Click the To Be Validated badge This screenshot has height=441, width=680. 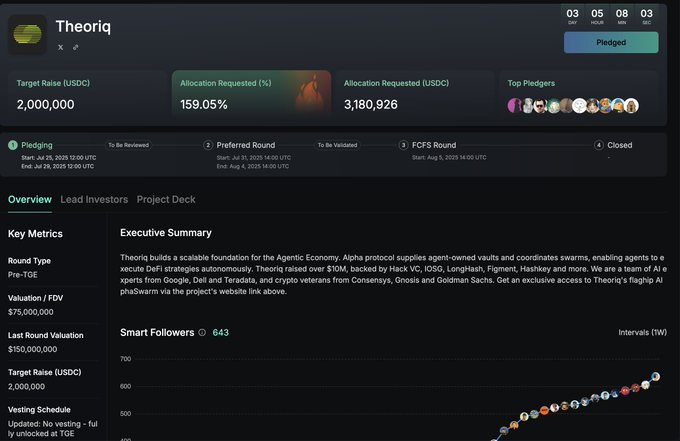(337, 145)
